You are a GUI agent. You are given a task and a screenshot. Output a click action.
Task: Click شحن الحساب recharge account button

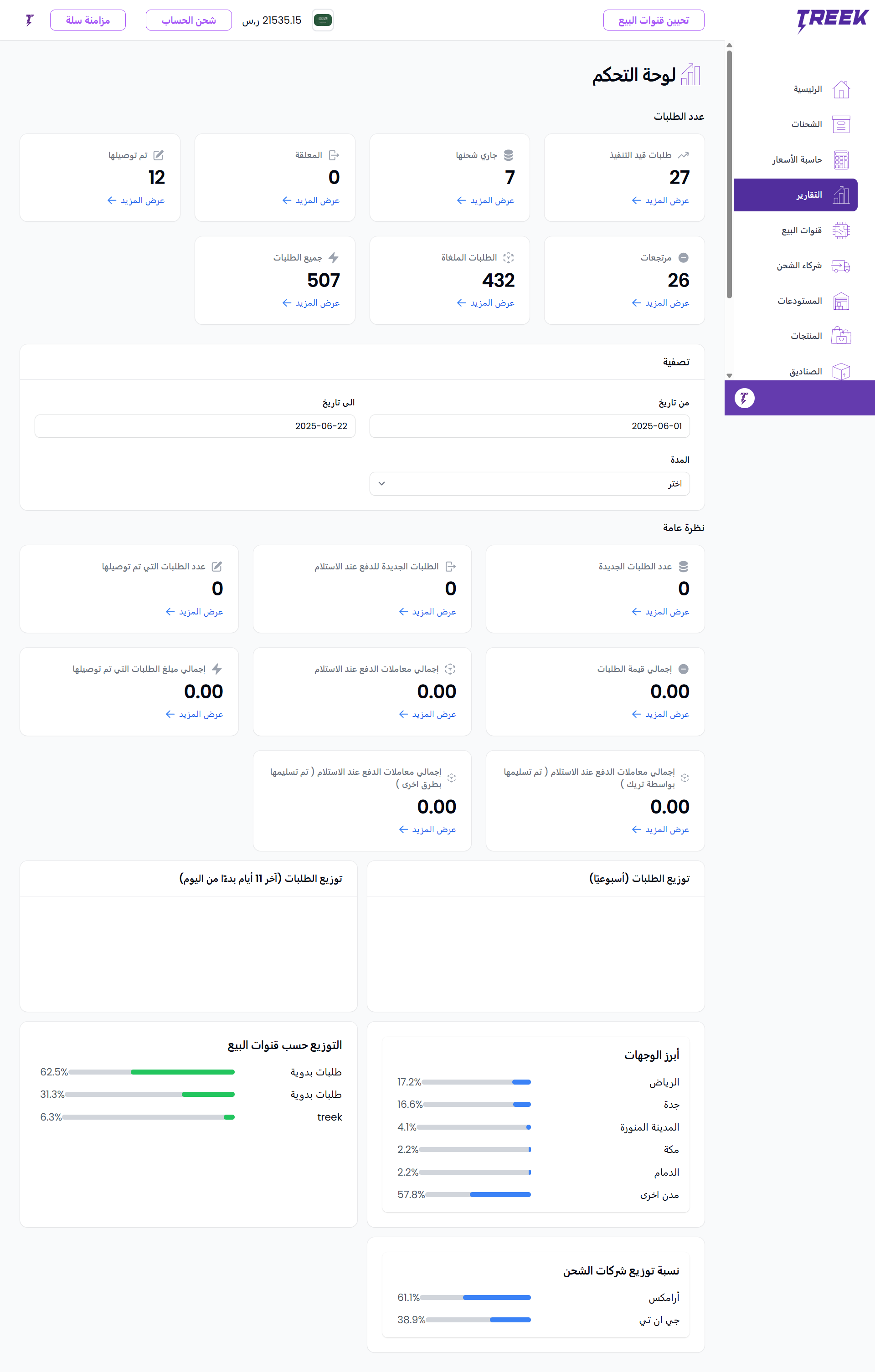coord(189,20)
